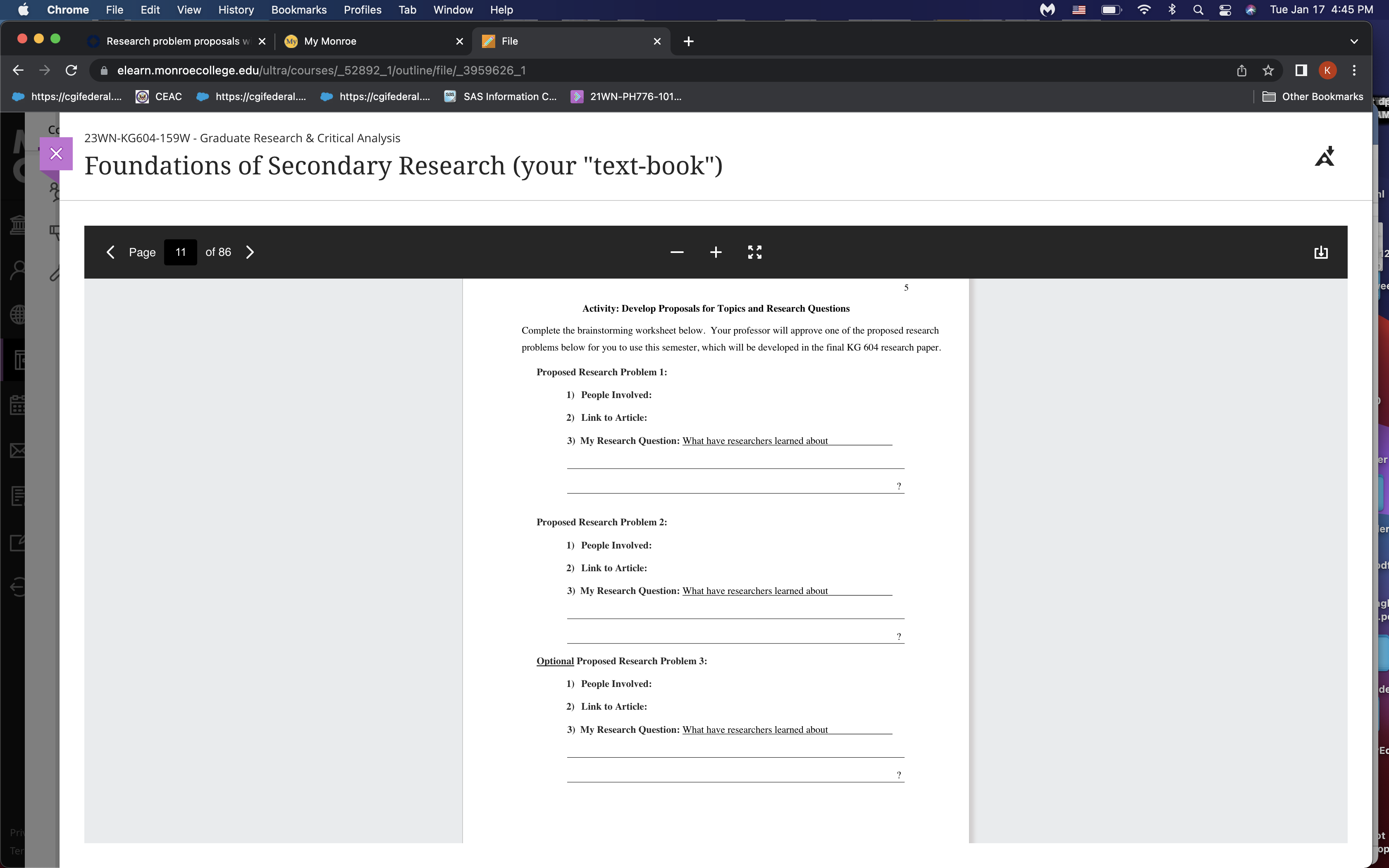Go to previous PDF page arrow

click(111, 252)
